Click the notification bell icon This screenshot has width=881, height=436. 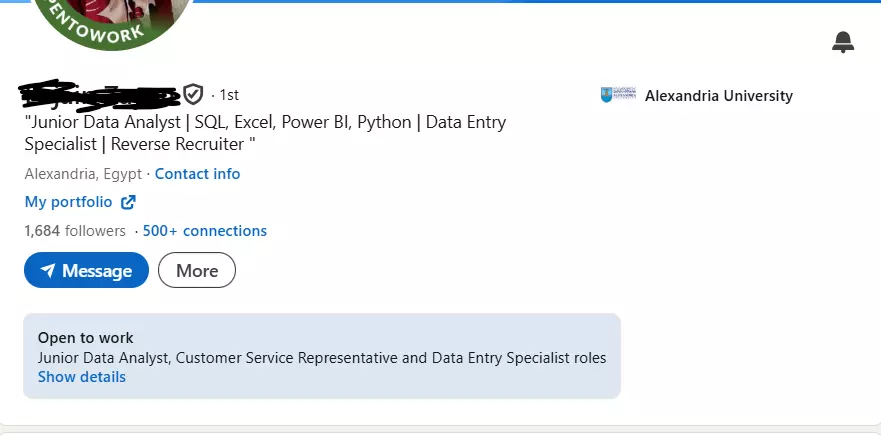(x=843, y=42)
